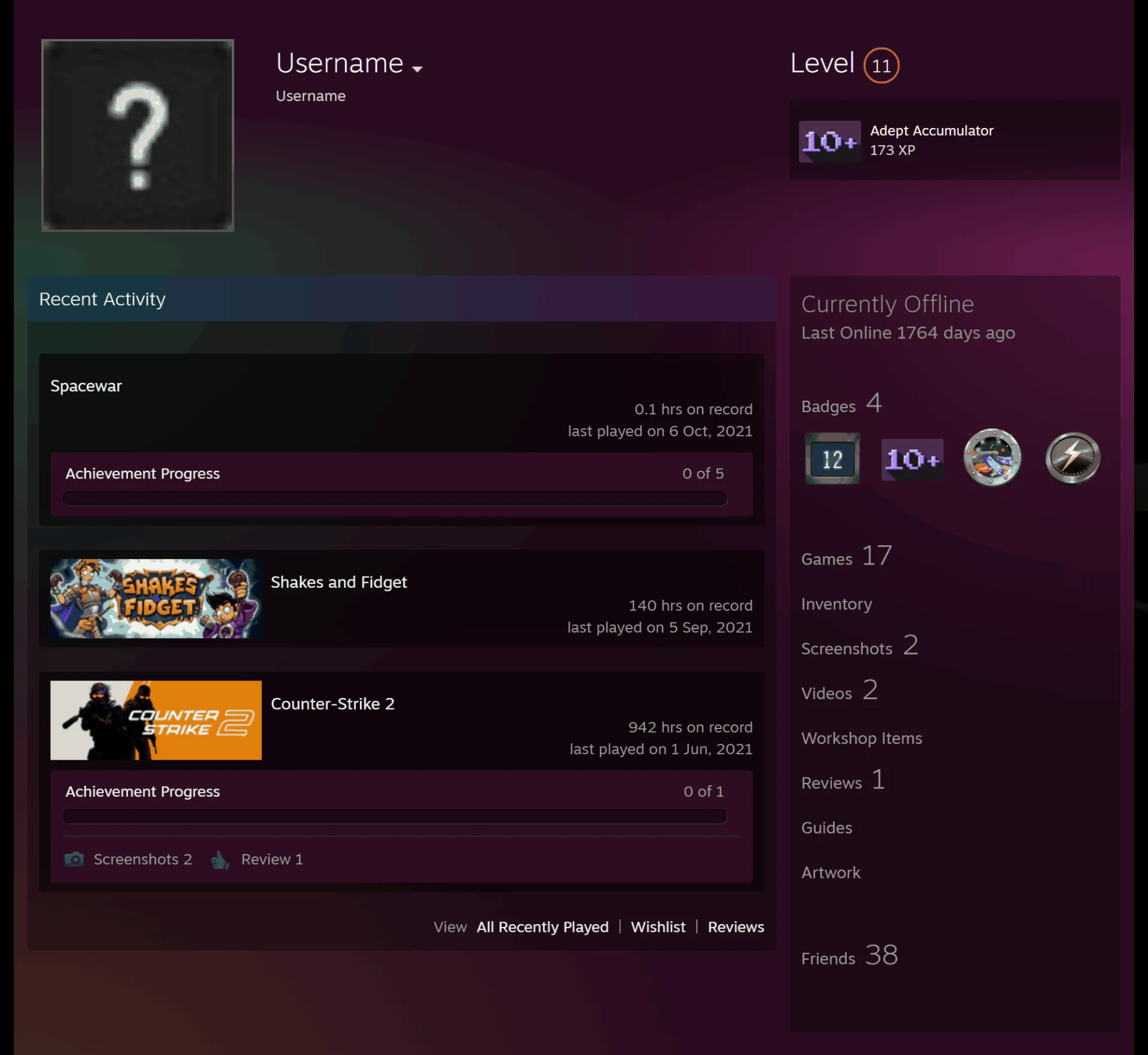Select the spaceship community badge
Image resolution: width=1148 pixels, height=1055 pixels.
pos(992,458)
